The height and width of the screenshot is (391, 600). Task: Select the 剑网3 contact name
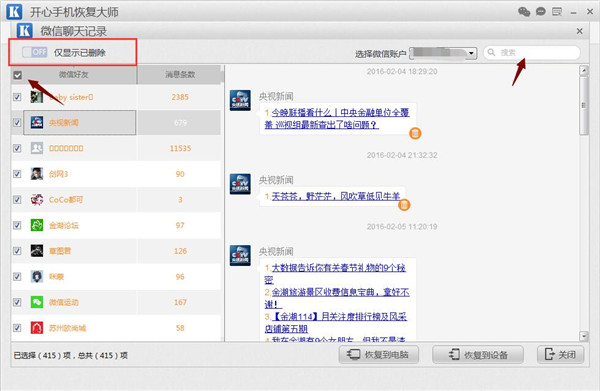click(x=58, y=174)
